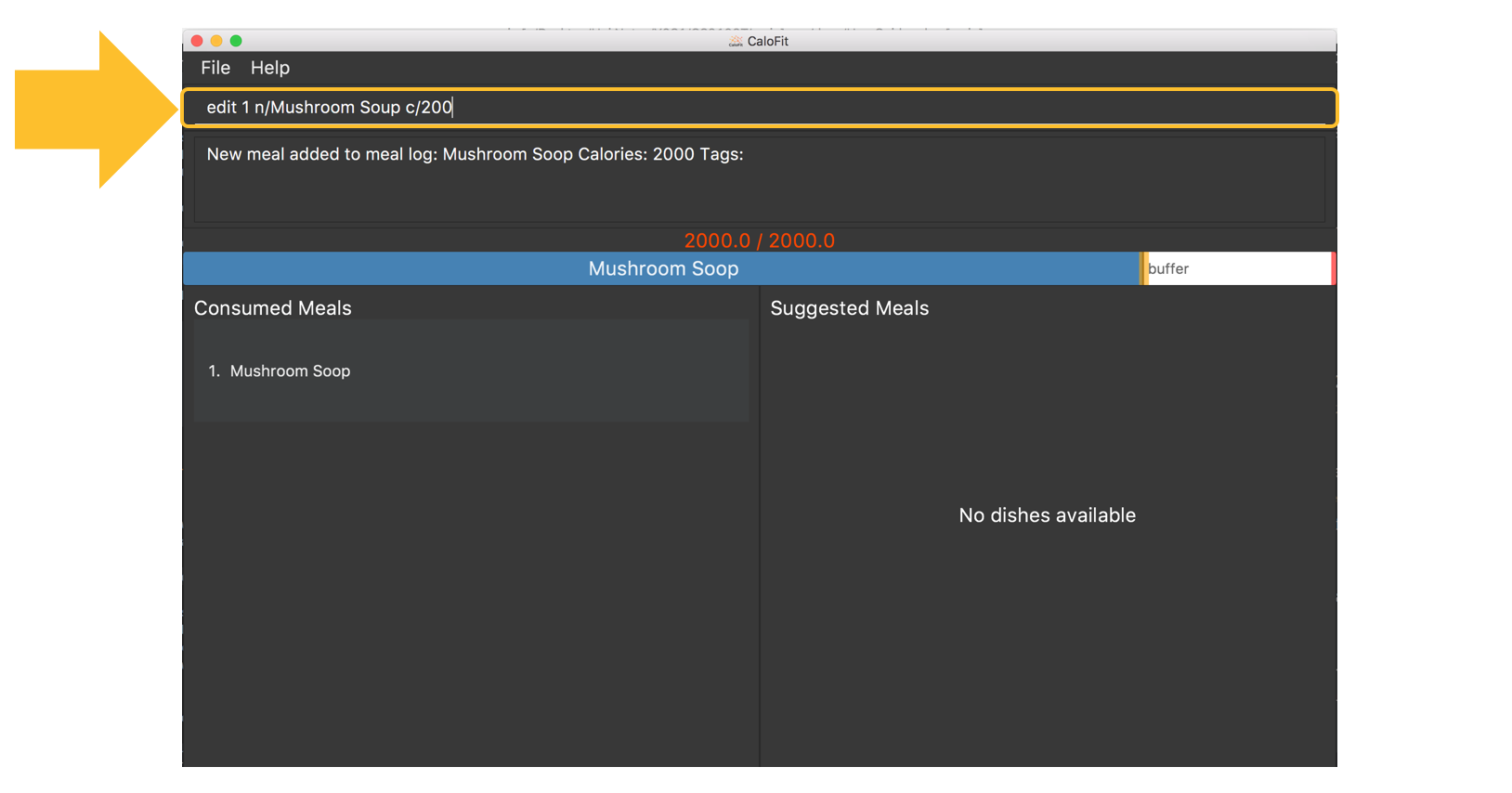Click the No dishes available message
The width and height of the screenshot is (1512, 793).
tap(1048, 515)
